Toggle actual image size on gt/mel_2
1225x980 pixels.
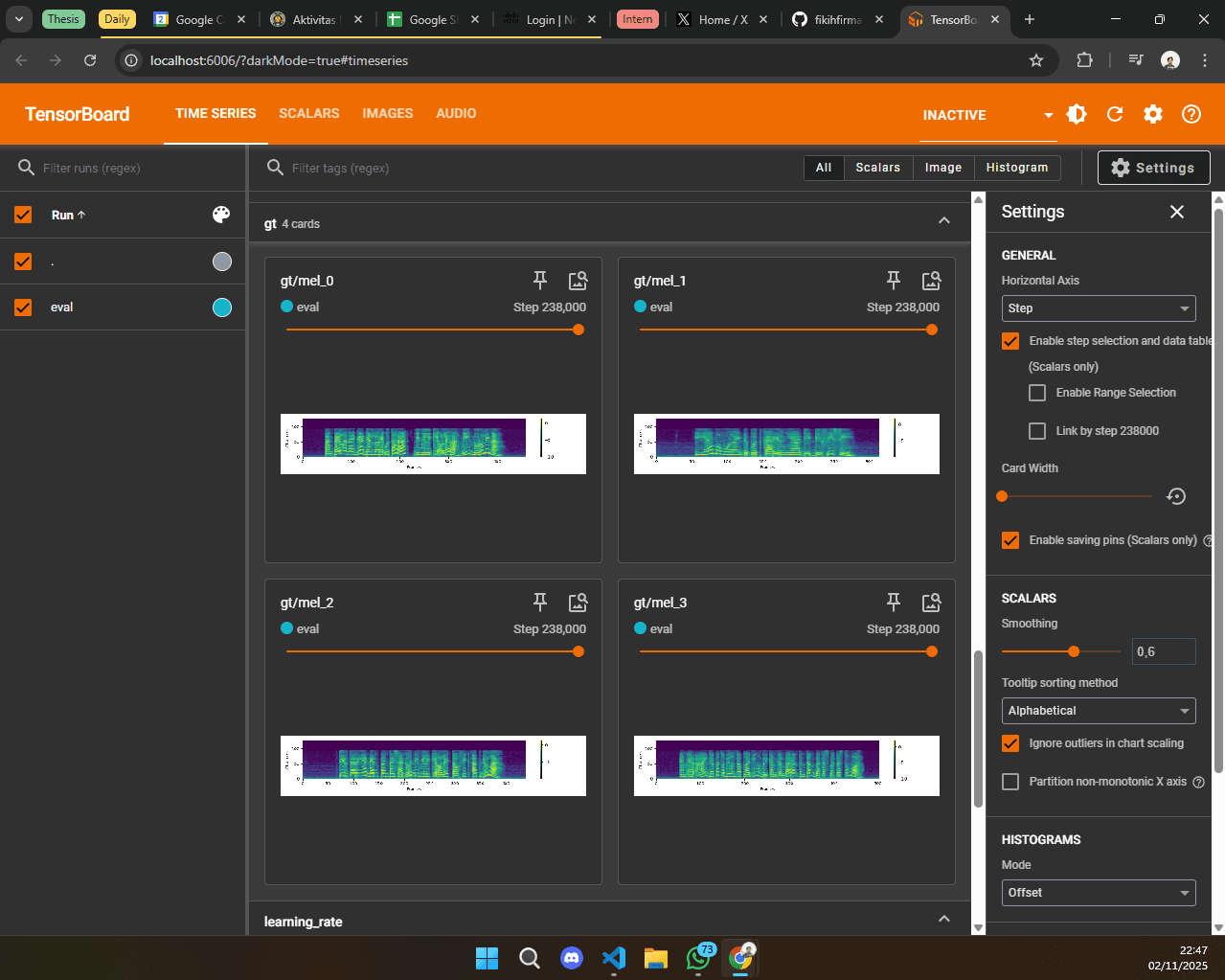click(578, 603)
